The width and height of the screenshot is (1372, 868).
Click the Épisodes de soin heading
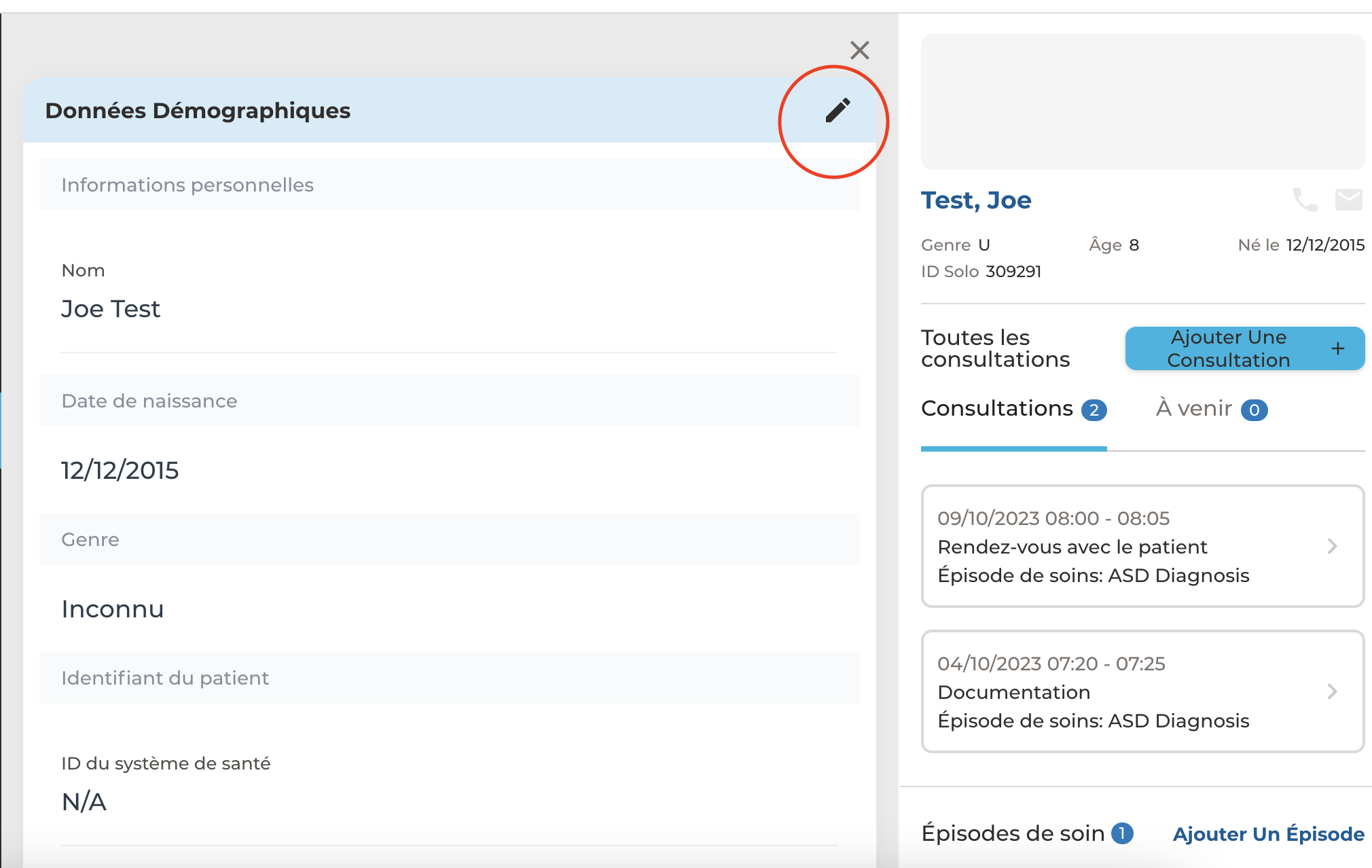tap(1013, 833)
